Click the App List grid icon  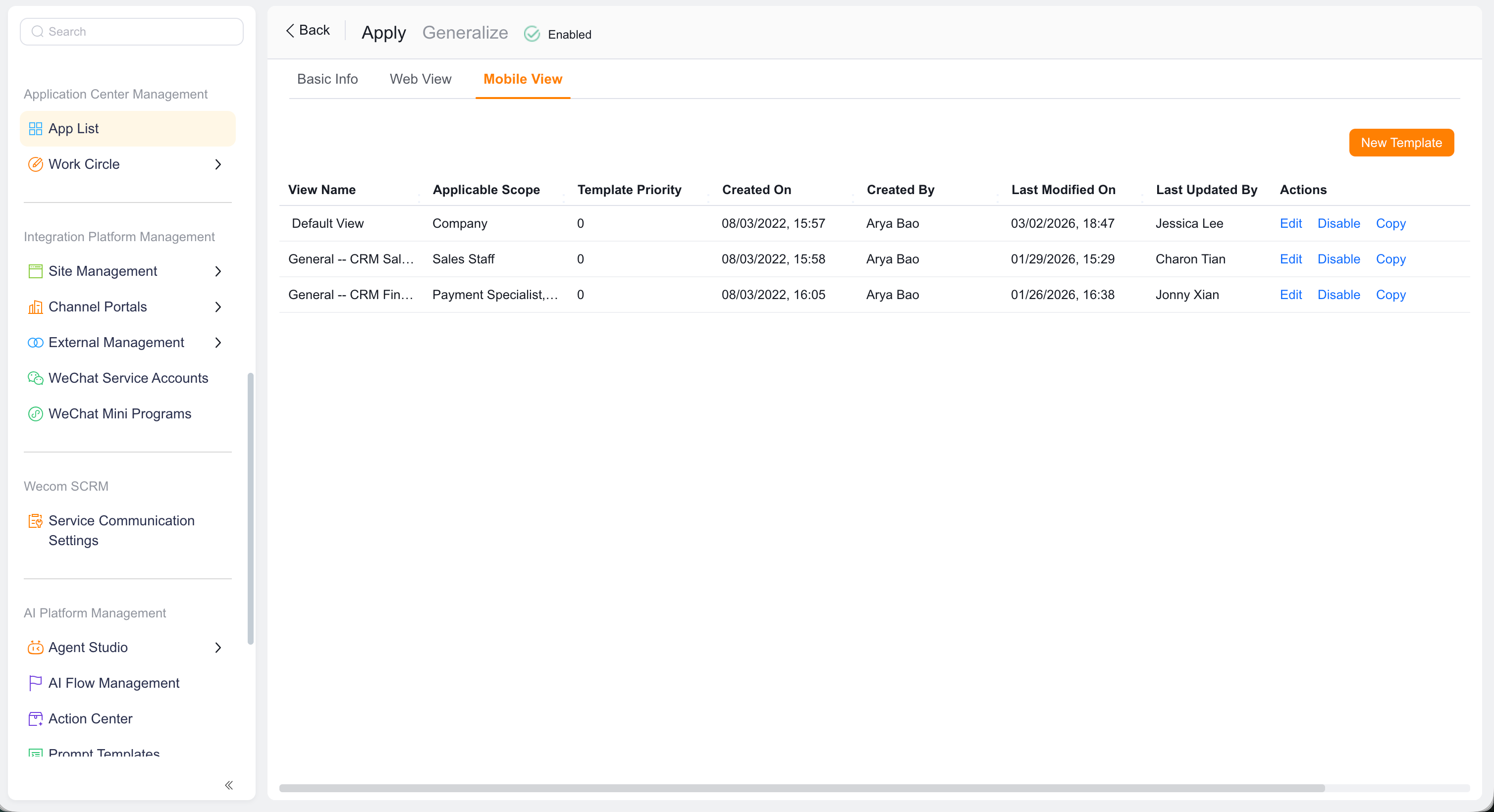pos(35,129)
